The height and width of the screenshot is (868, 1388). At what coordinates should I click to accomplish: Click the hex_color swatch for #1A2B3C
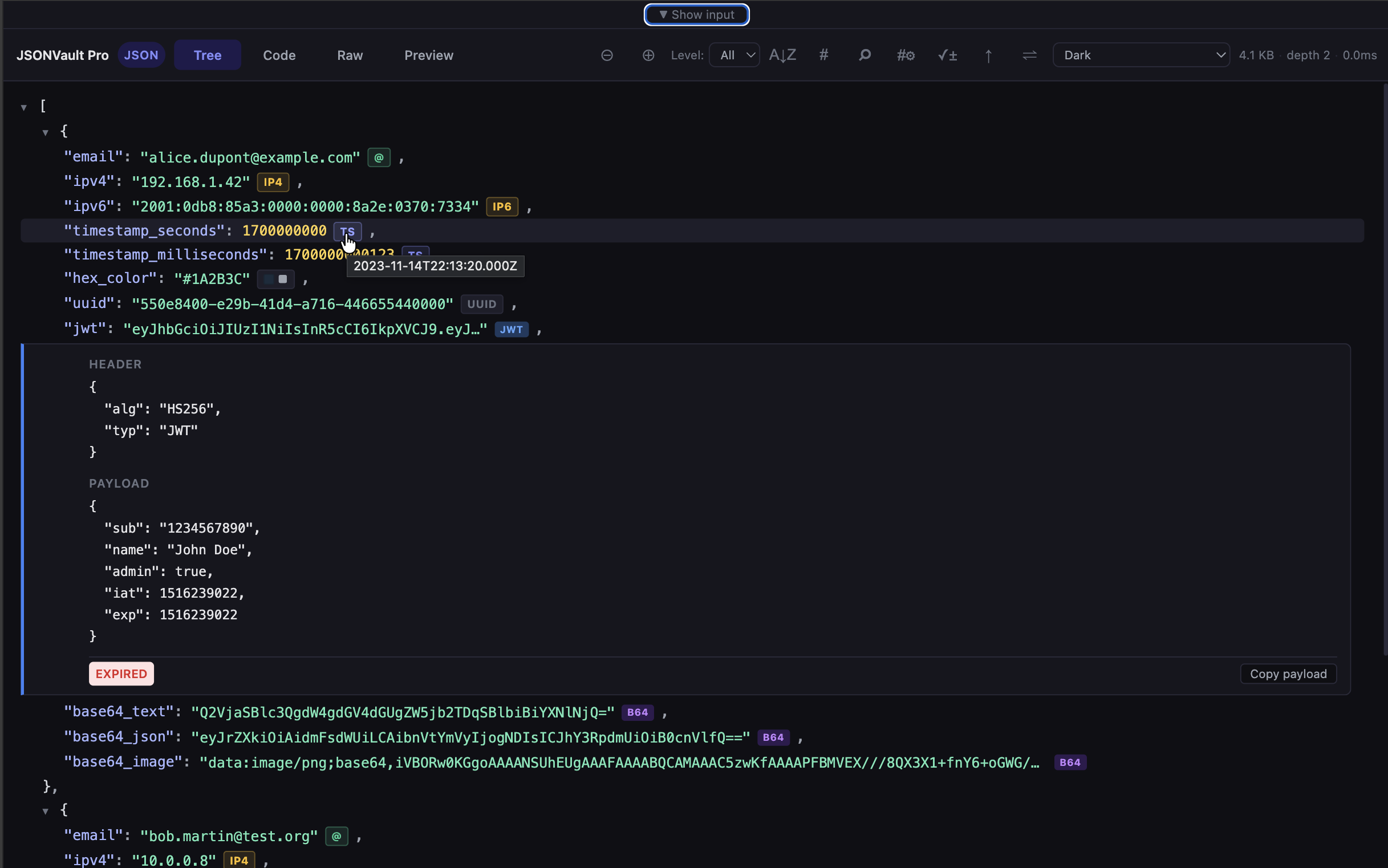point(275,279)
